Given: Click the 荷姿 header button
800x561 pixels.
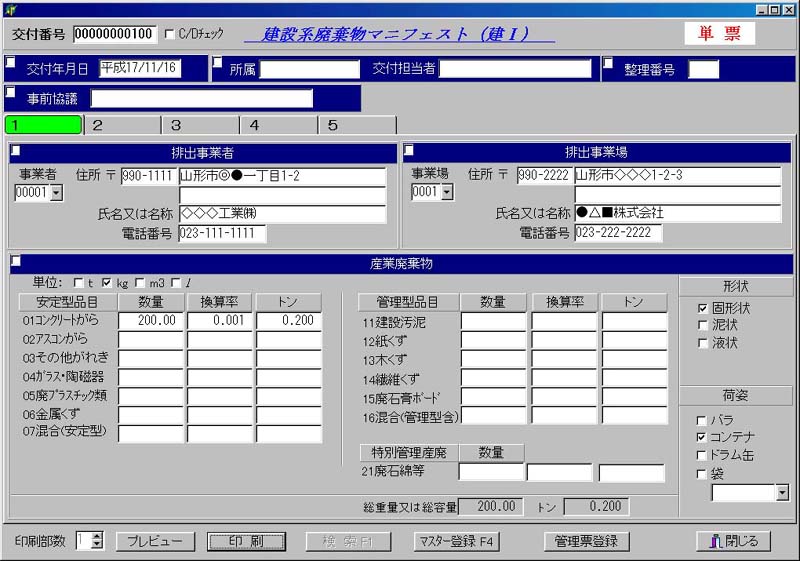Looking at the screenshot, I should click(x=736, y=395).
